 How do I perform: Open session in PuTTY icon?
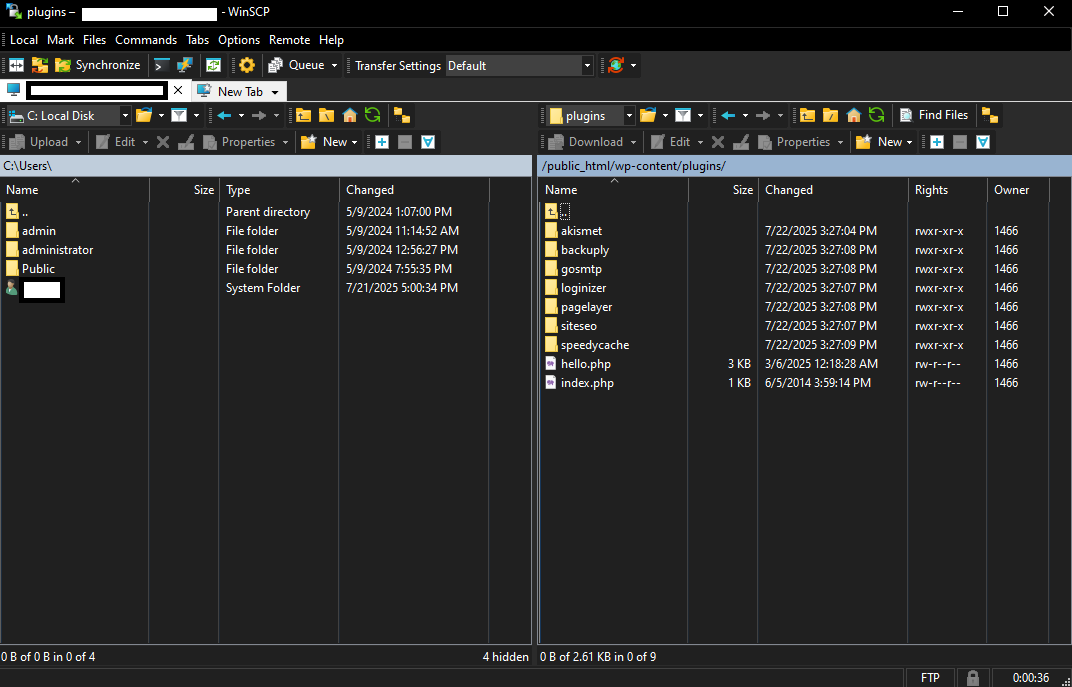(x=185, y=65)
